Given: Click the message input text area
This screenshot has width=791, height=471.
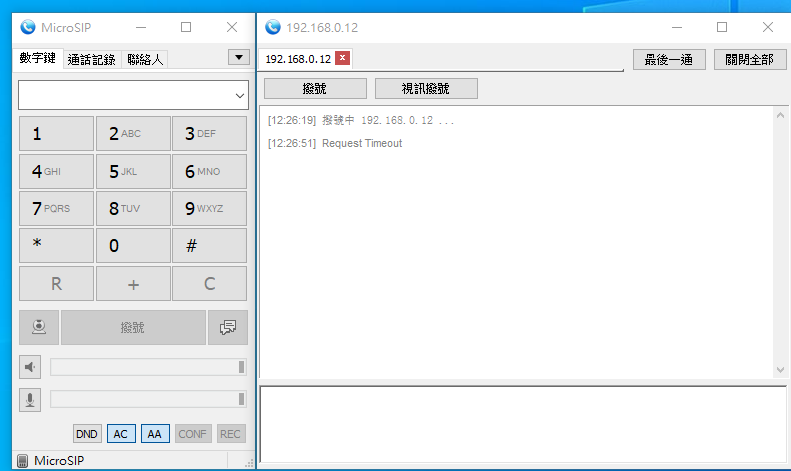Looking at the screenshot, I should (x=523, y=424).
